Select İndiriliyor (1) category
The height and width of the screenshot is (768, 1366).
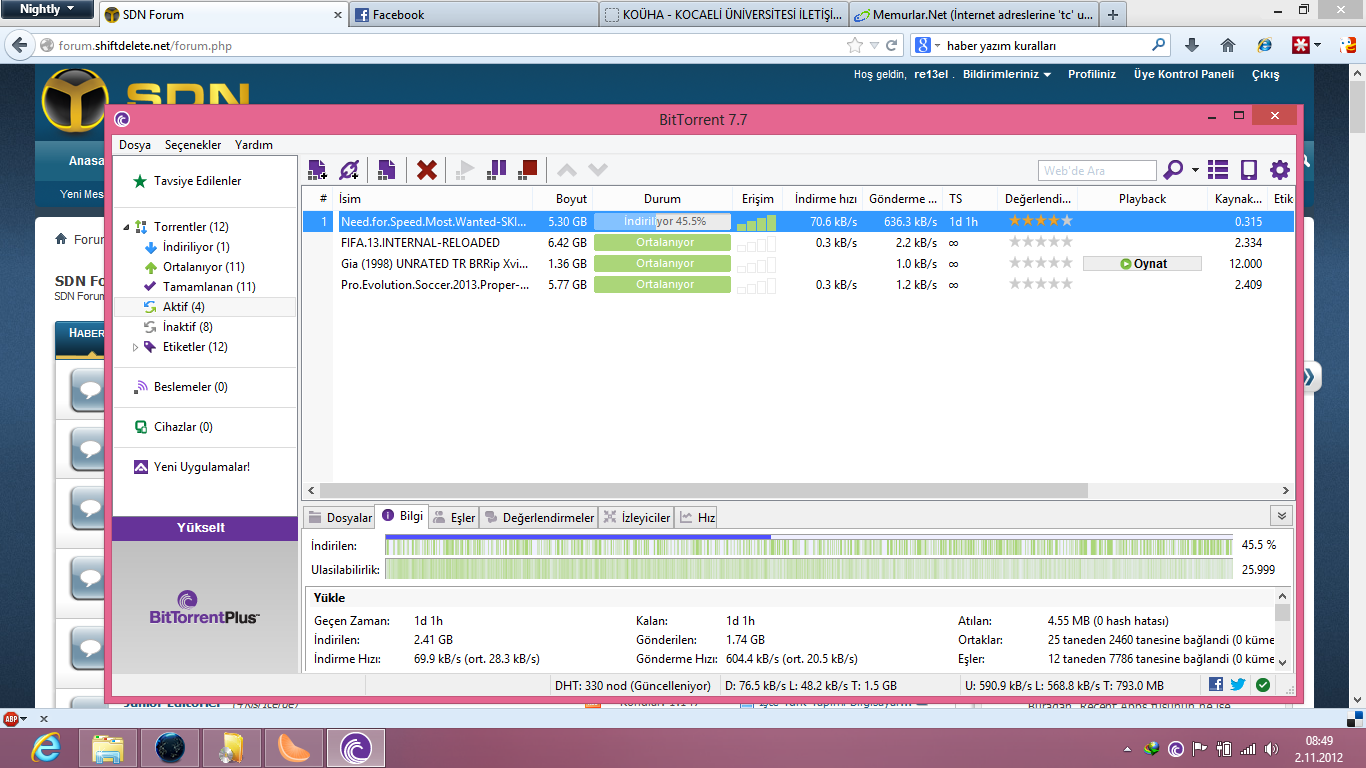tap(196, 247)
